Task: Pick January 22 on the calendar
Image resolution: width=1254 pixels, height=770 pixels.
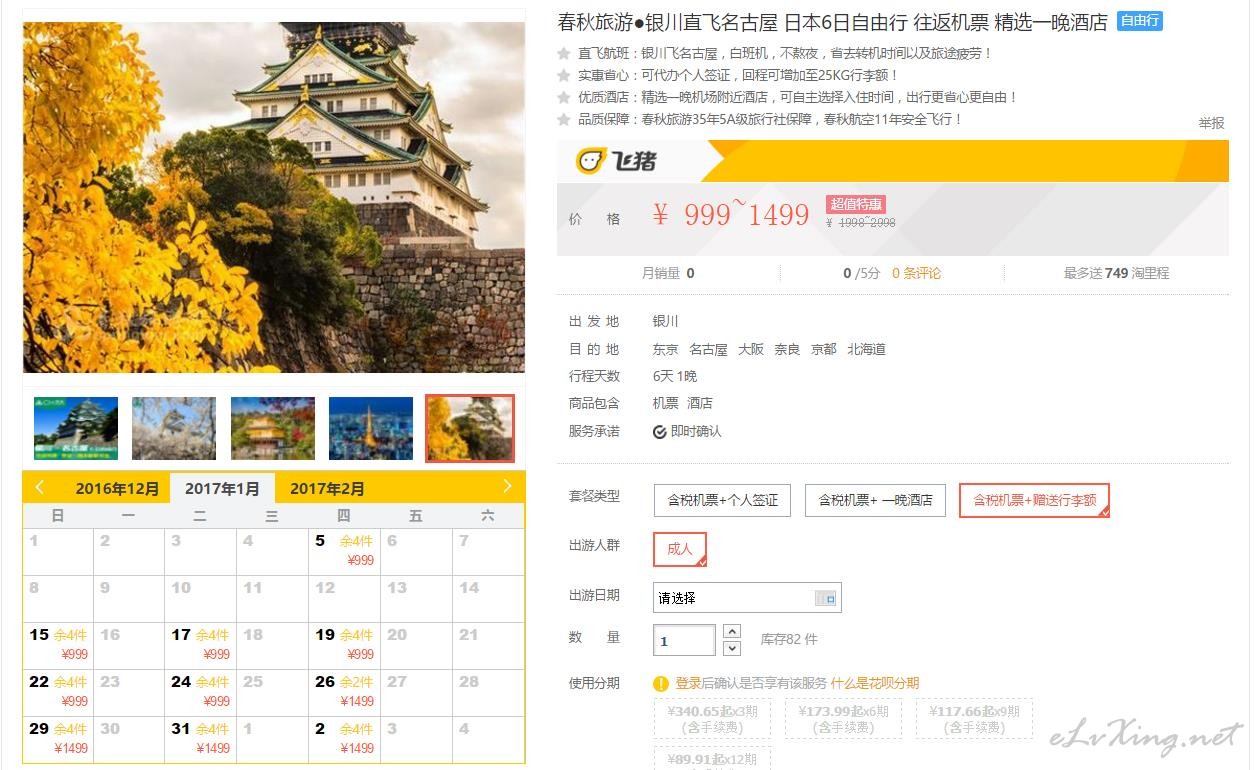Action: pyautogui.click(x=59, y=692)
